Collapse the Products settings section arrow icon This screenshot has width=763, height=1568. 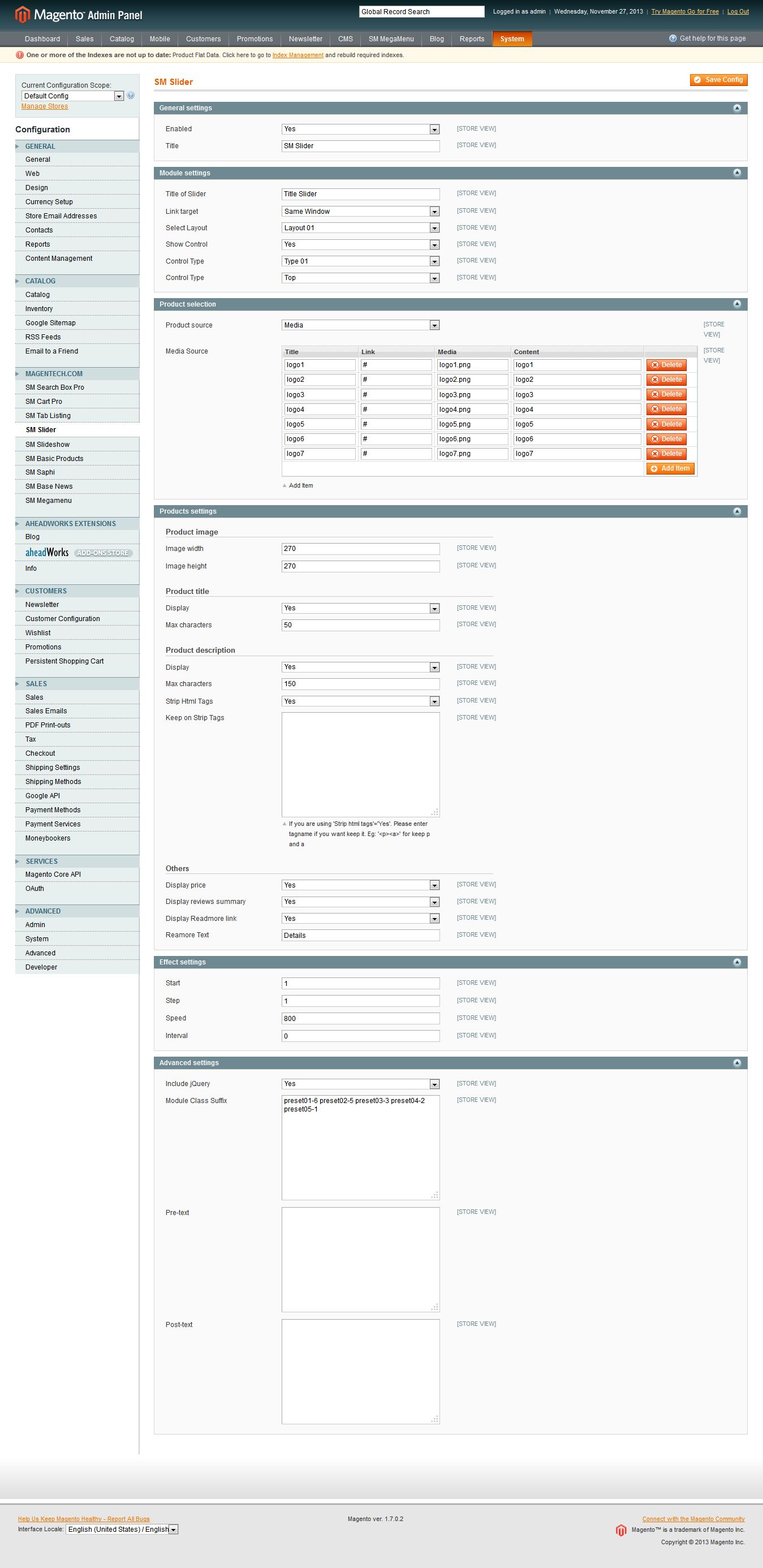click(x=737, y=511)
